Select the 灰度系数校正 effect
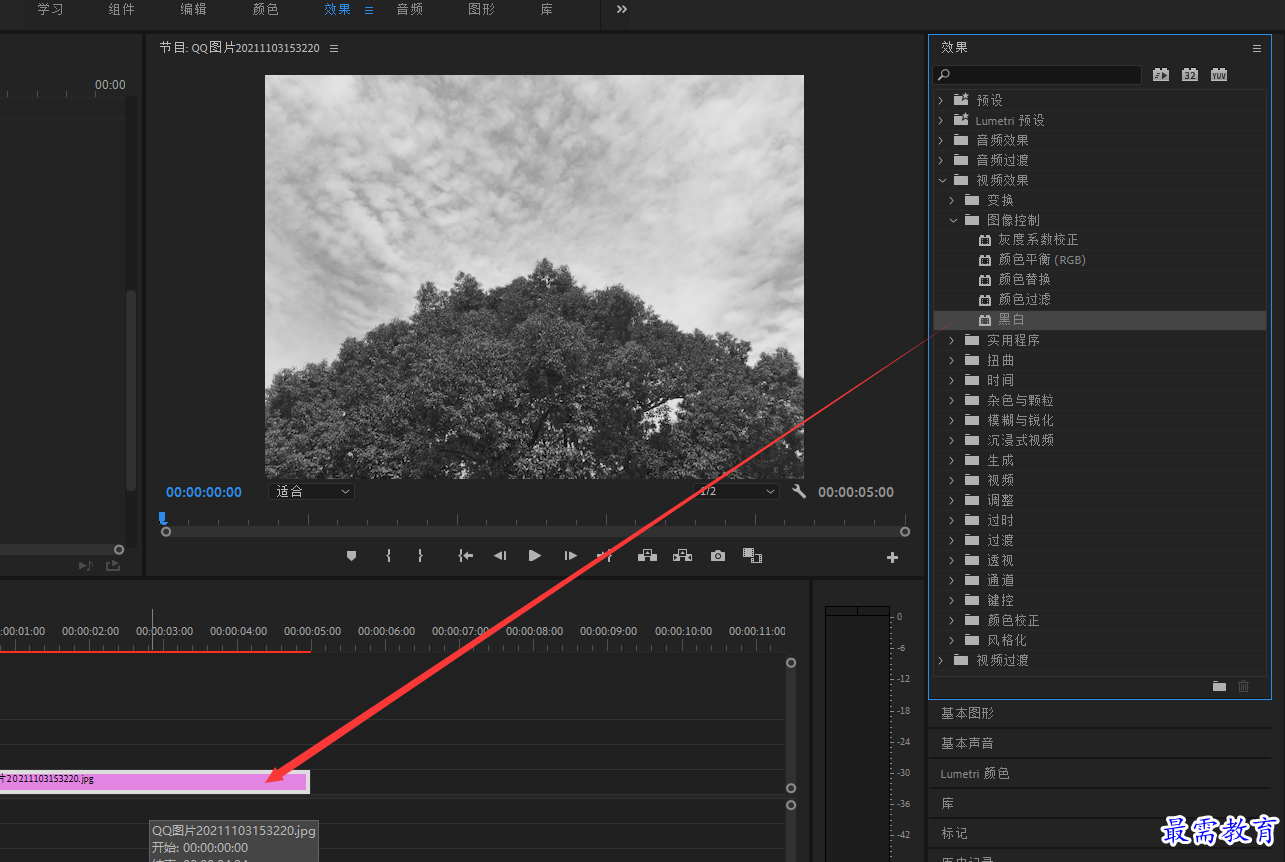 click(1039, 240)
